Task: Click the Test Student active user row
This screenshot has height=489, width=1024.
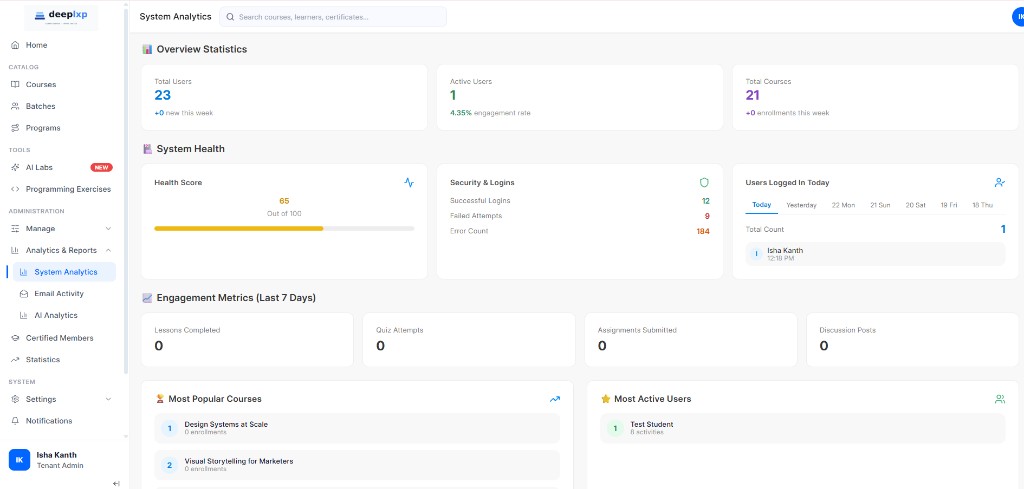Action: pyautogui.click(x=803, y=428)
